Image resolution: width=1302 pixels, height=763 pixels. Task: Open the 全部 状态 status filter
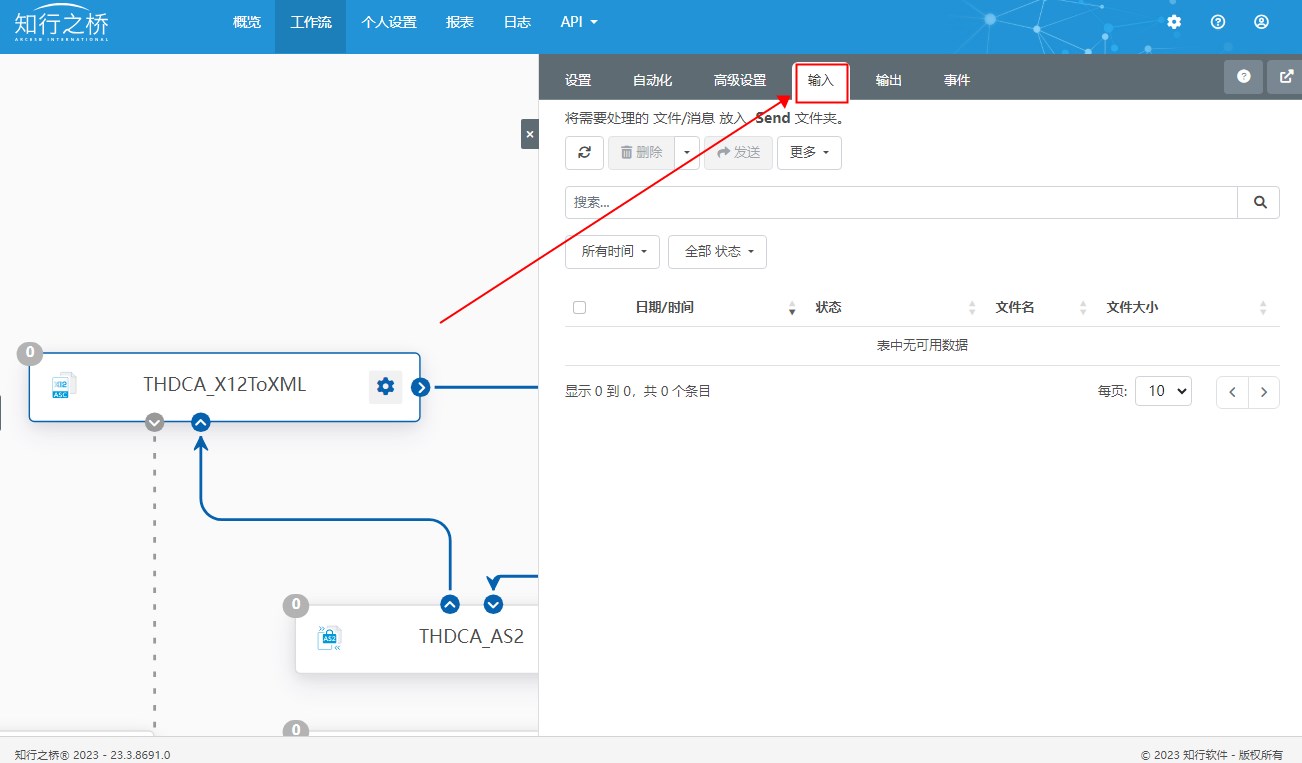(717, 252)
